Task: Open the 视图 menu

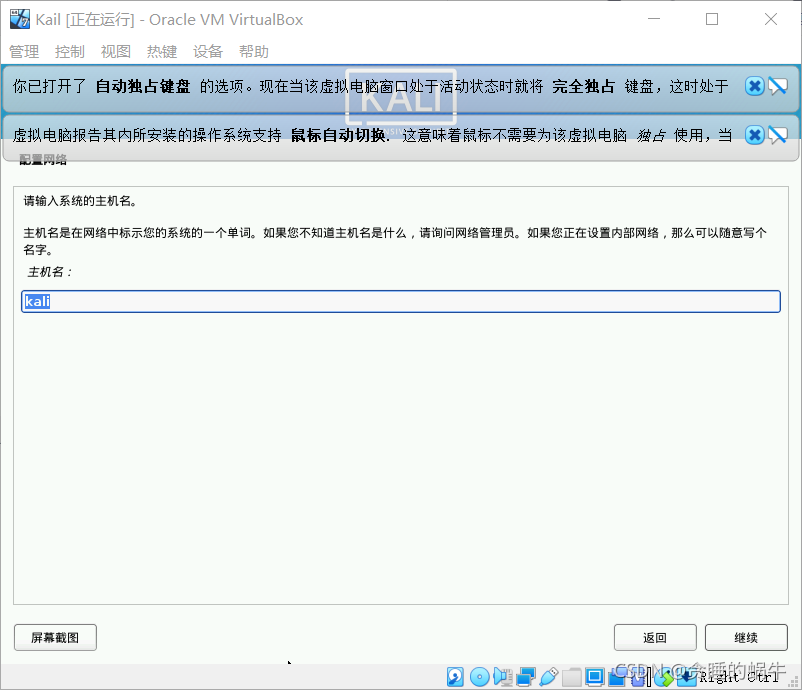Action: 116,51
